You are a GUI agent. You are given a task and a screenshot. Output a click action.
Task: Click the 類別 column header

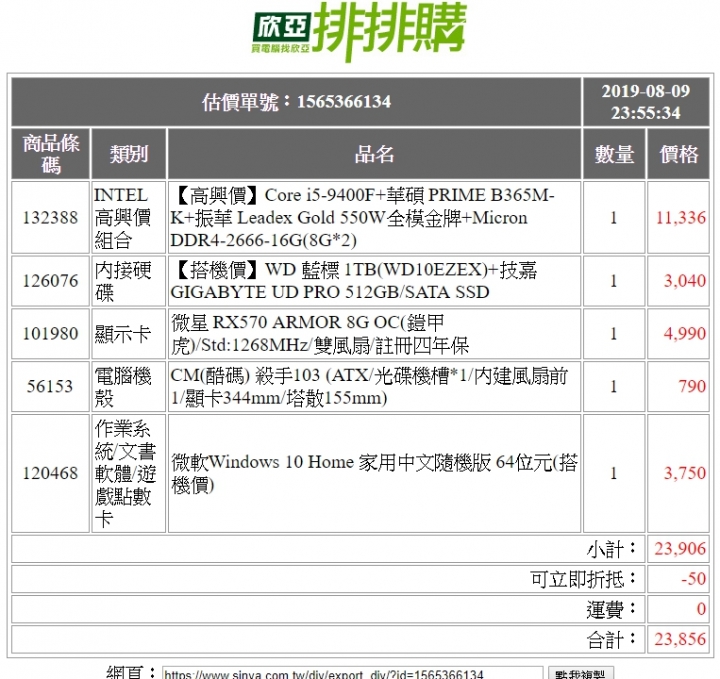click(x=129, y=154)
